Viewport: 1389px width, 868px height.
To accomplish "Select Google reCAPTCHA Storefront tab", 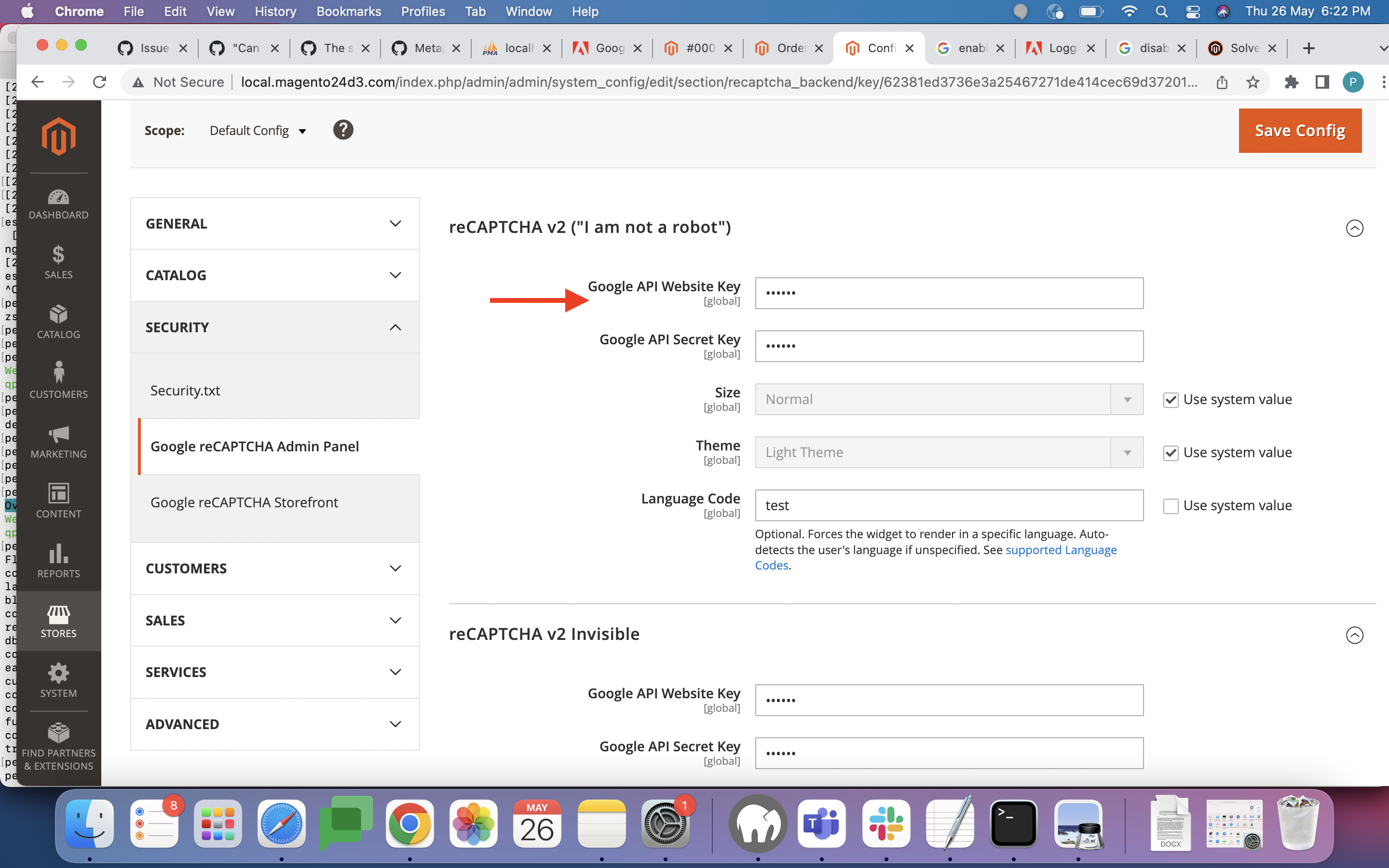I will (245, 502).
